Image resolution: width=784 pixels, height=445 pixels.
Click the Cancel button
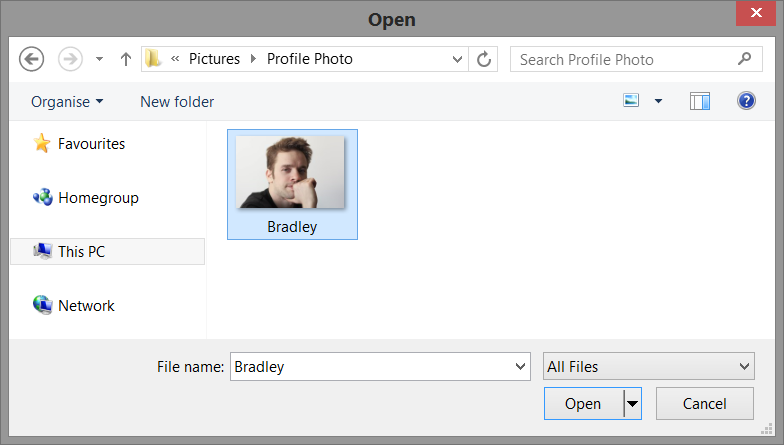click(x=704, y=404)
